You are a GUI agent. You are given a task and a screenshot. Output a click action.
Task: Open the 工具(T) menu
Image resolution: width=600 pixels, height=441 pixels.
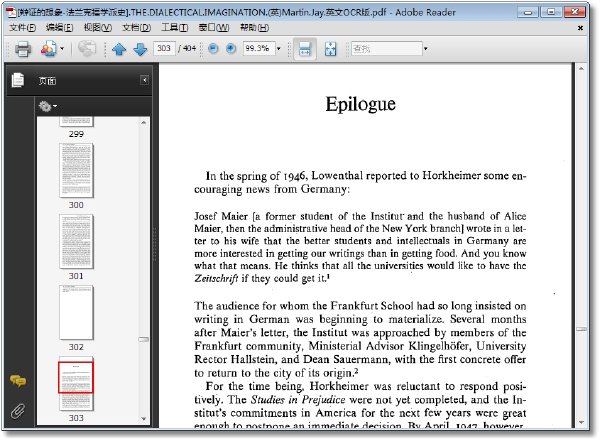pyautogui.click(x=174, y=28)
